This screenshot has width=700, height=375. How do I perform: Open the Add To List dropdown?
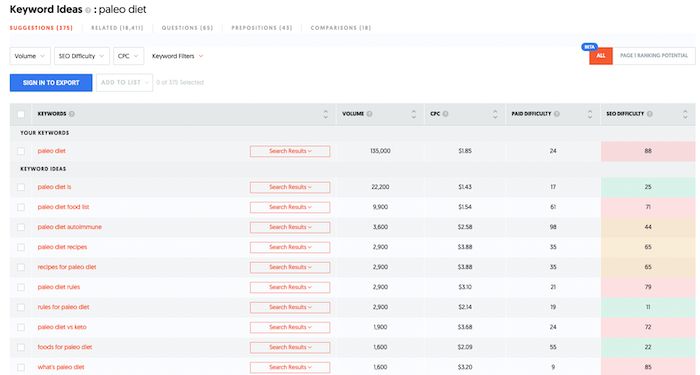pos(125,83)
